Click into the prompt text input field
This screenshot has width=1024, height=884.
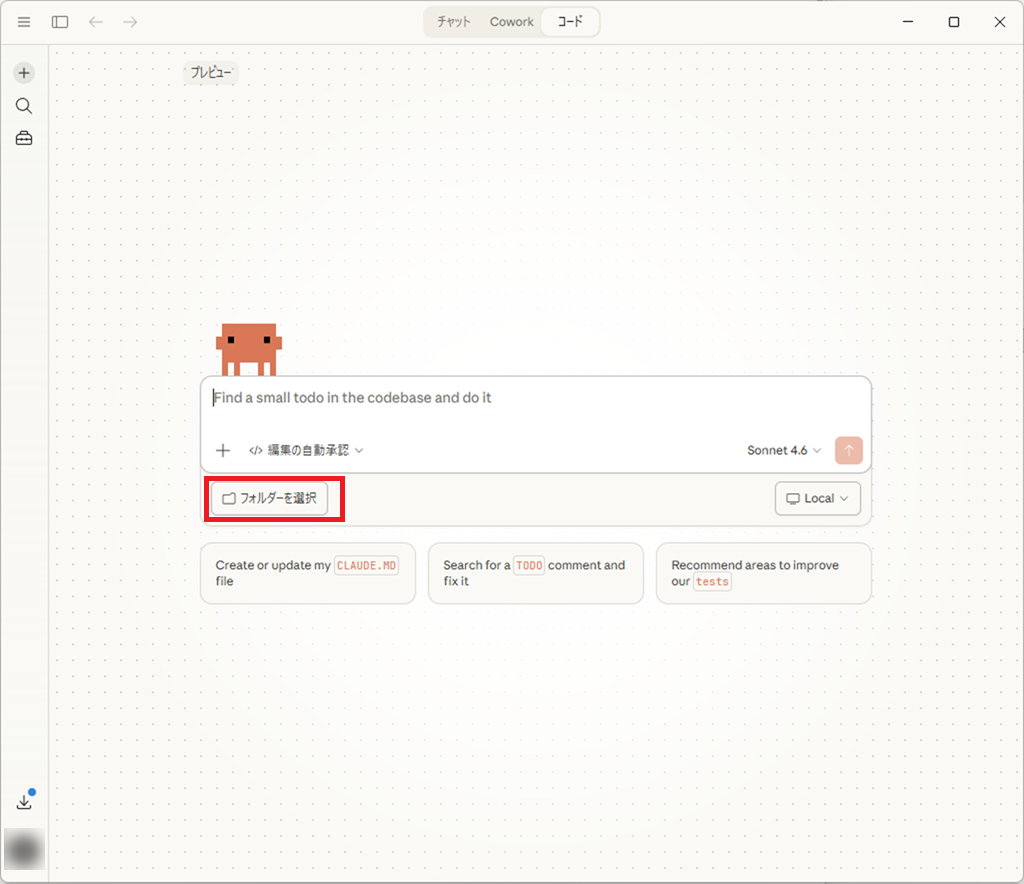point(535,398)
